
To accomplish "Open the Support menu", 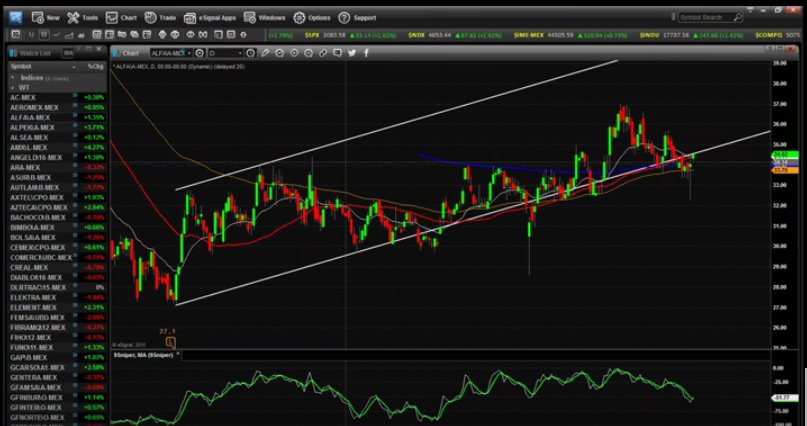I will pyautogui.click(x=357, y=17).
